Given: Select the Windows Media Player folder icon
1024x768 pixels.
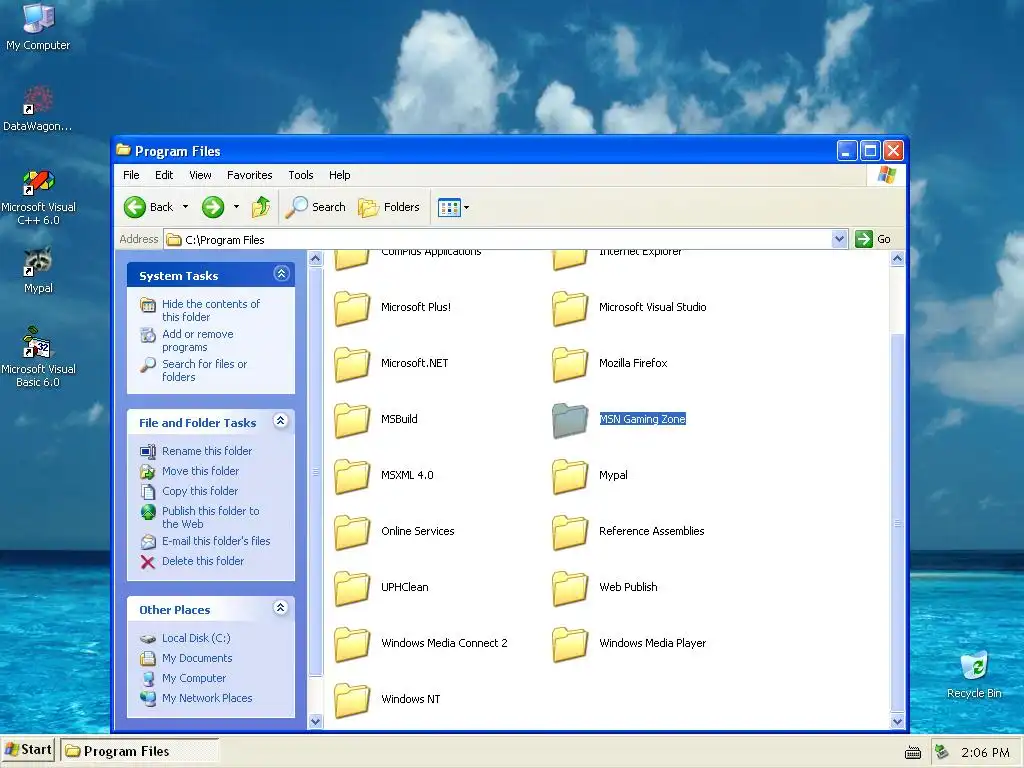Looking at the screenshot, I should tap(569, 645).
